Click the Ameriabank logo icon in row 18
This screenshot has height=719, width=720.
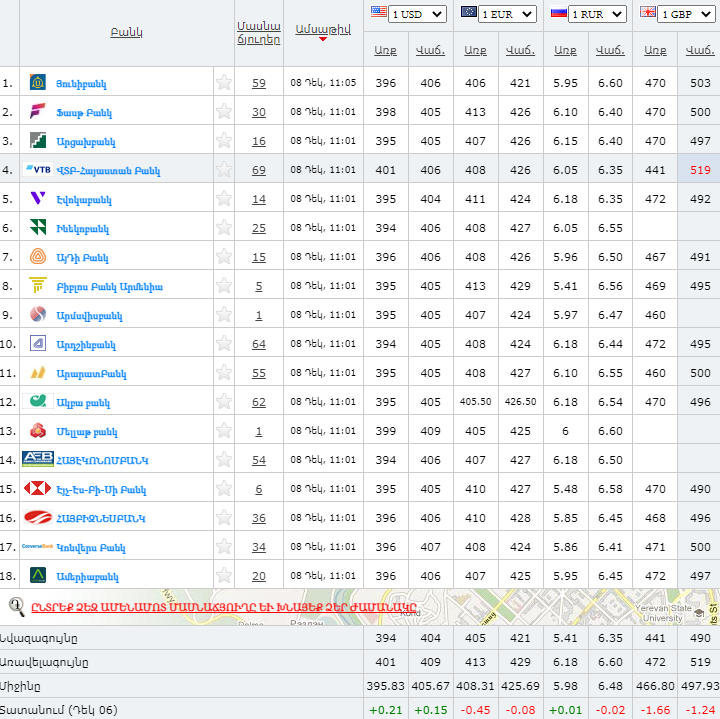(38, 575)
